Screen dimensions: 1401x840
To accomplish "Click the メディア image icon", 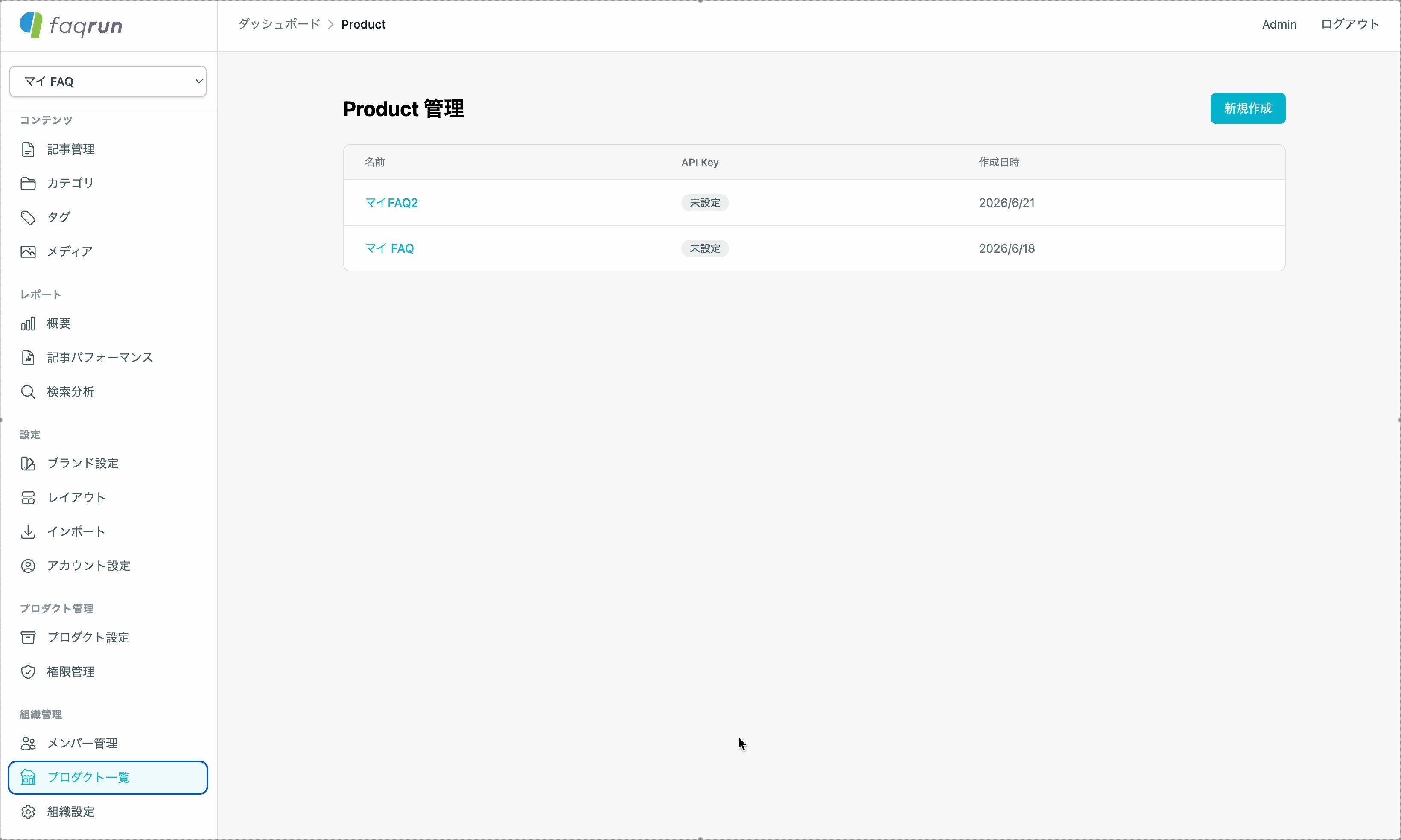I will [28, 252].
